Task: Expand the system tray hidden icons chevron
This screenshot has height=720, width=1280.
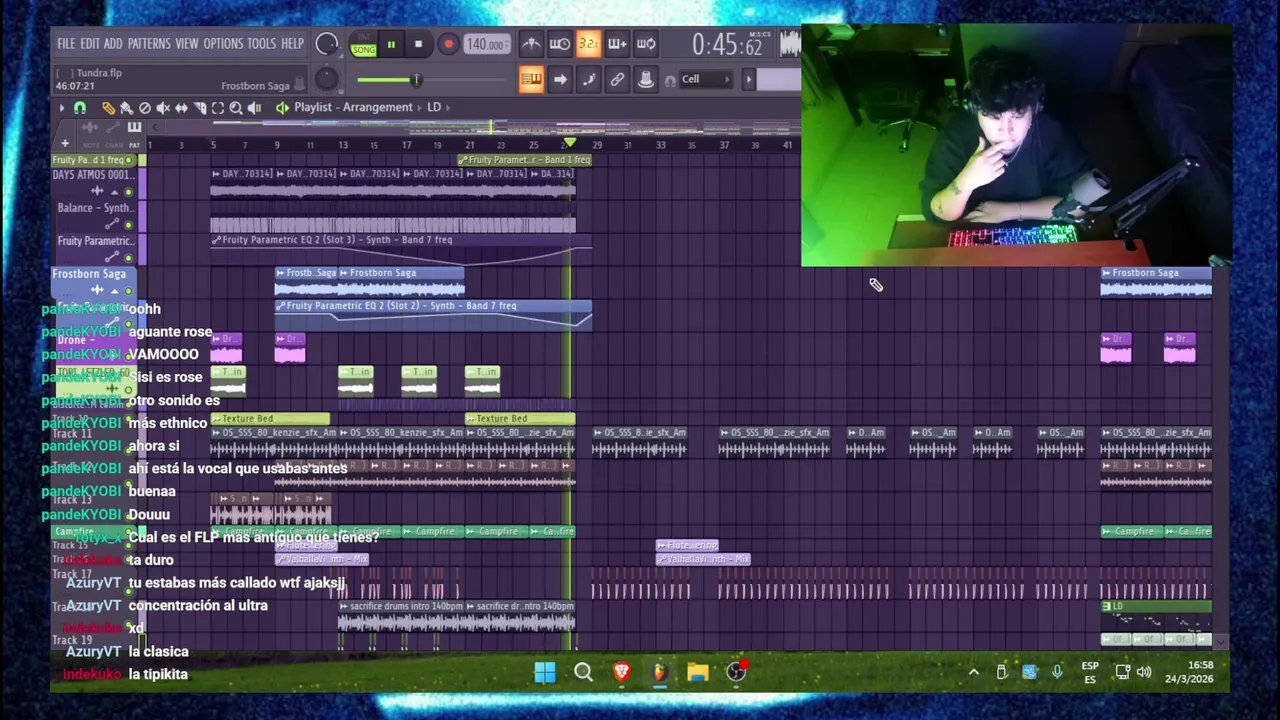Action: click(973, 672)
